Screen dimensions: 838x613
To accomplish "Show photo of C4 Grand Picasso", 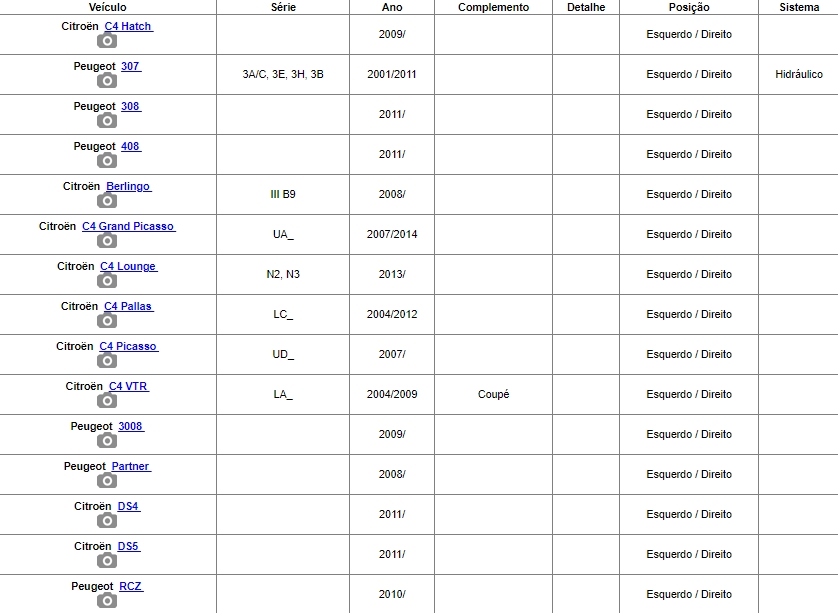I will [x=107, y=240].
